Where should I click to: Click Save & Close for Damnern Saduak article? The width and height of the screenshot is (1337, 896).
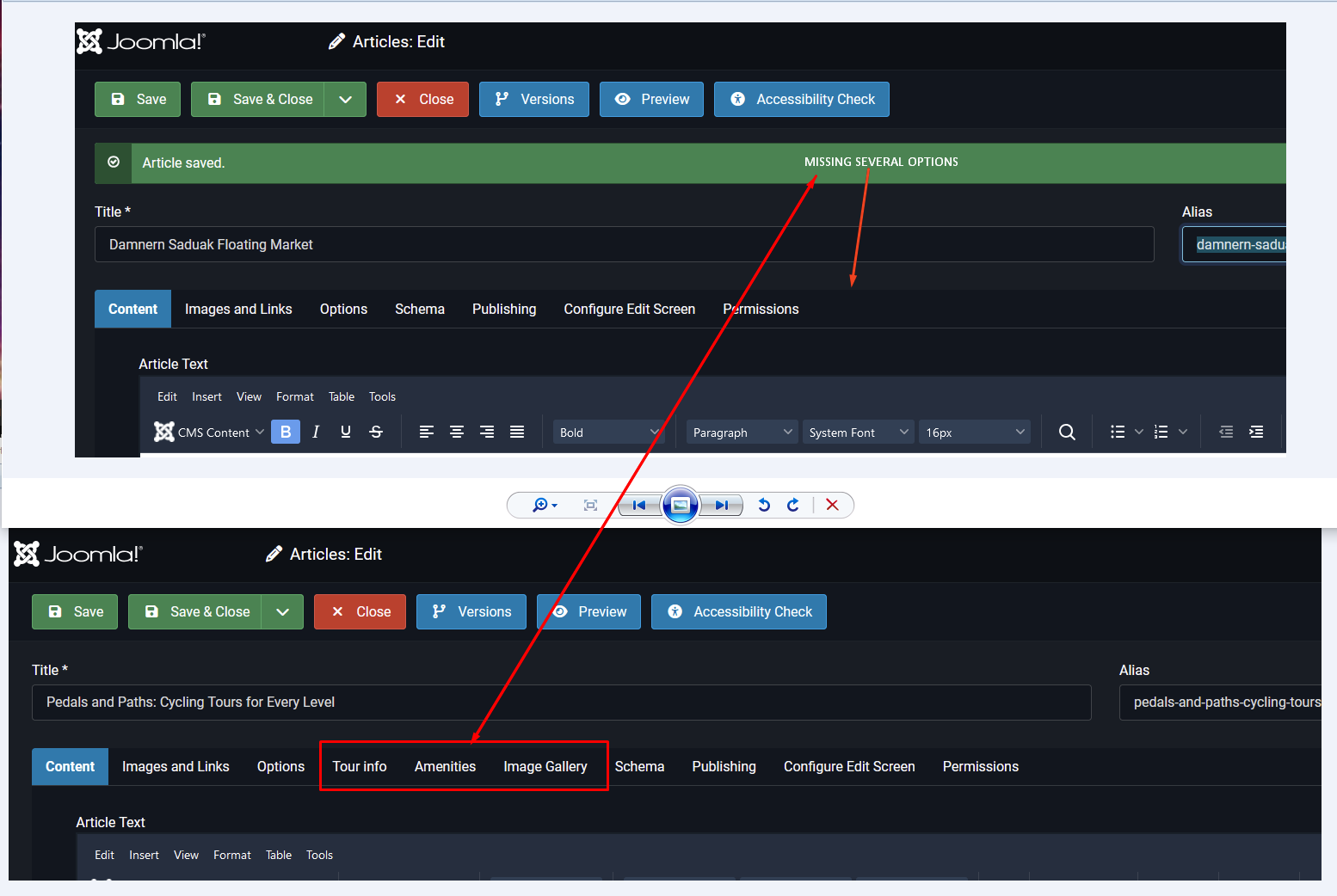click(257, 99)
